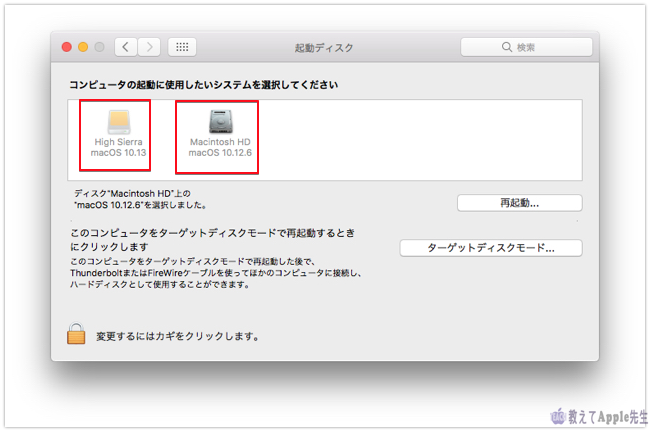Go forward with the right chevron button
This screenshot has width=650, height=432.
[x=149, y=47]
